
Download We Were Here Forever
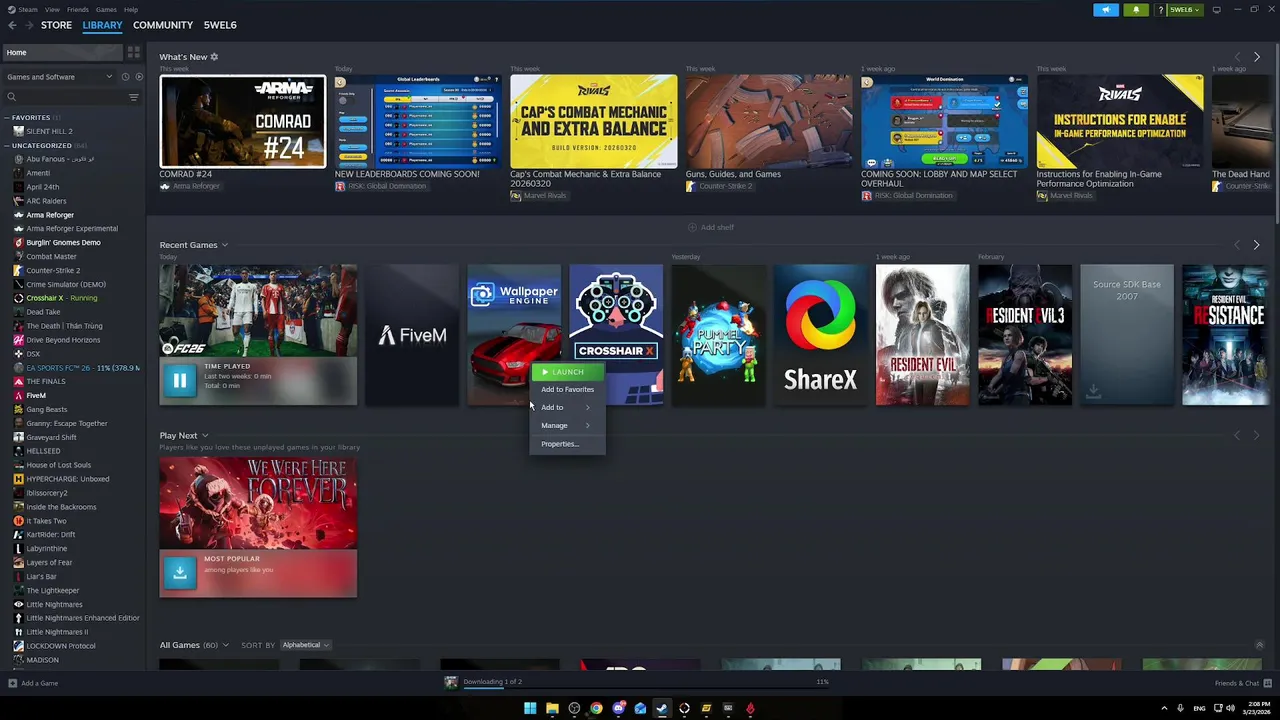pos(180,572)
